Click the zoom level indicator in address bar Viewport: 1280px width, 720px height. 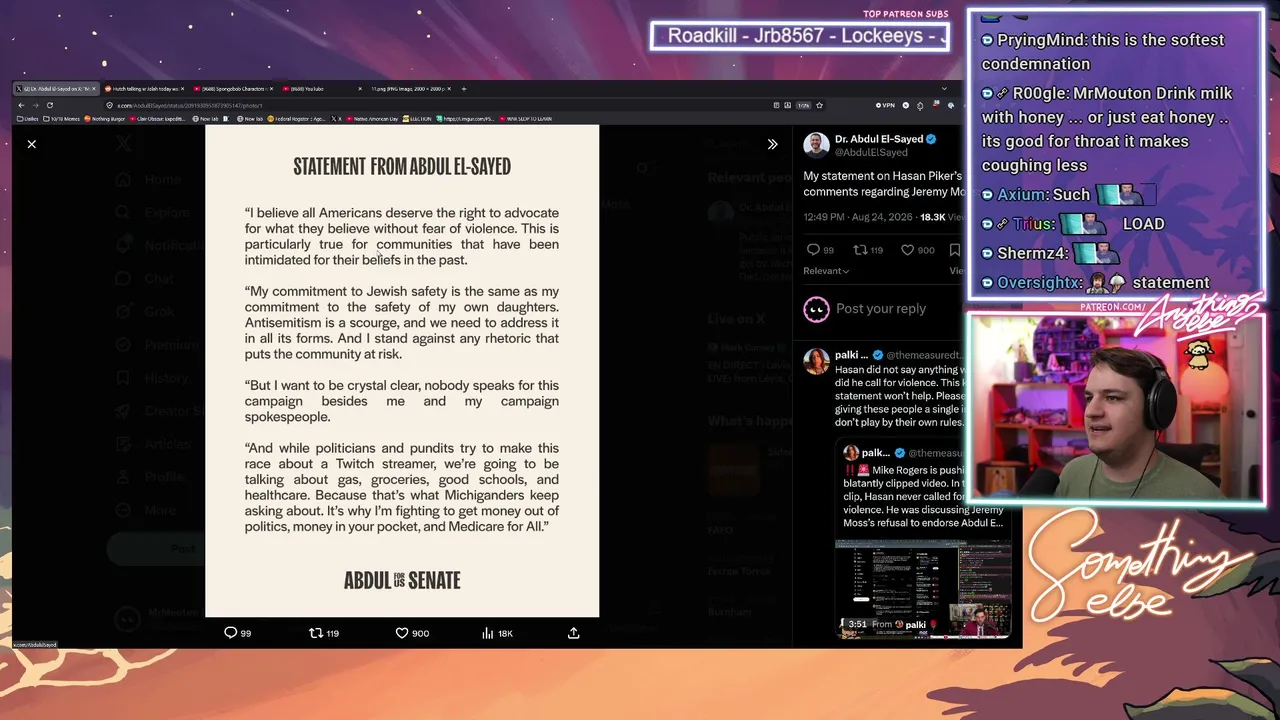(x=803, y=105)
